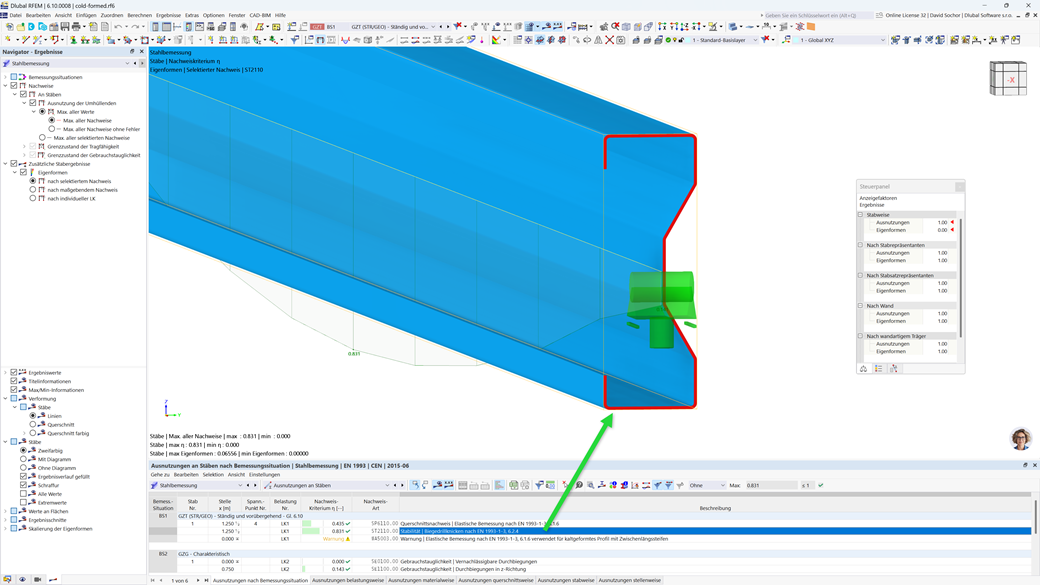Click the save (floppy disk) icon
Image resolution: width=1040 pixels, height=585 pixels.
point(65,27)
